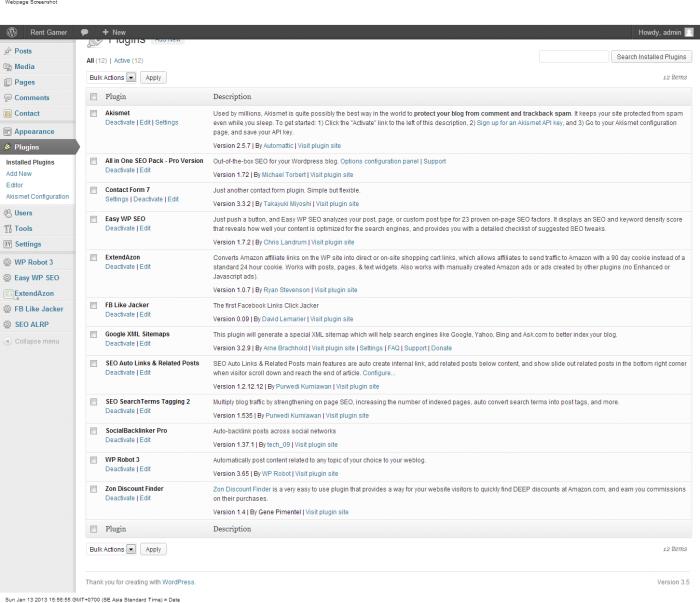This screenshot has width=700, height=603.
Task: Toggle the select-all checkbox in table footer
Action: tap(93, 529)
